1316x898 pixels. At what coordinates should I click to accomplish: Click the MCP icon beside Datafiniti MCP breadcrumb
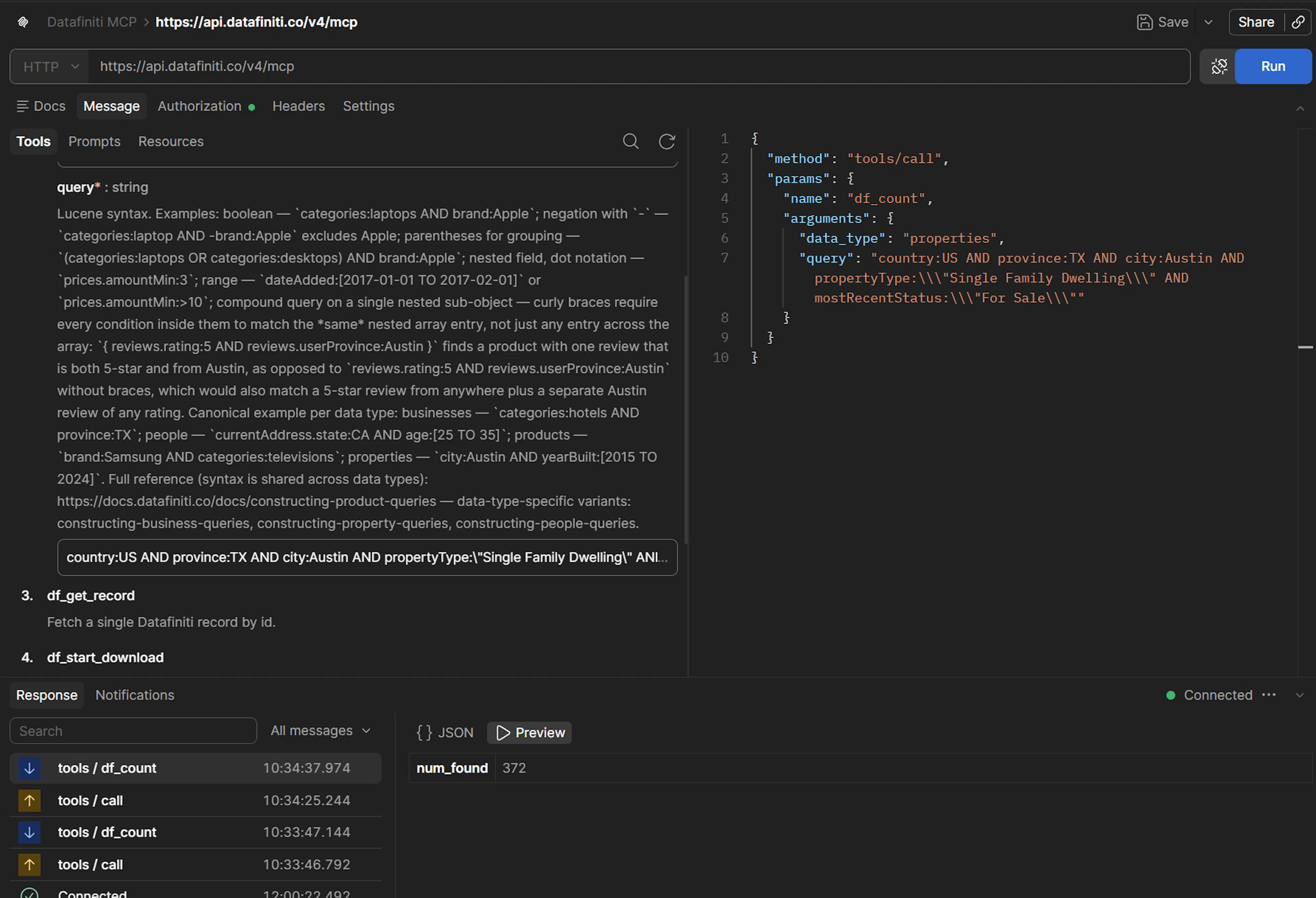(23, 22)
